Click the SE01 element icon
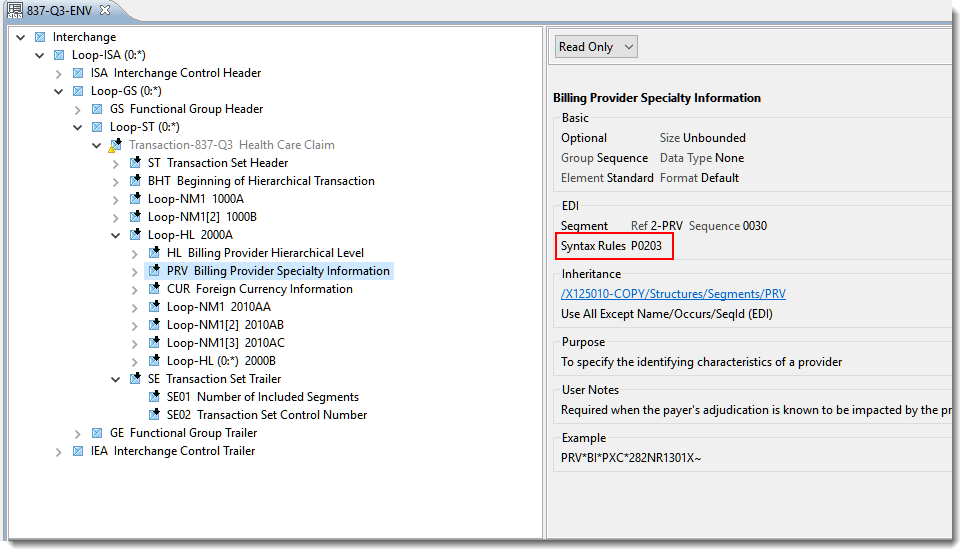967x556 pixels. (154, 397)
